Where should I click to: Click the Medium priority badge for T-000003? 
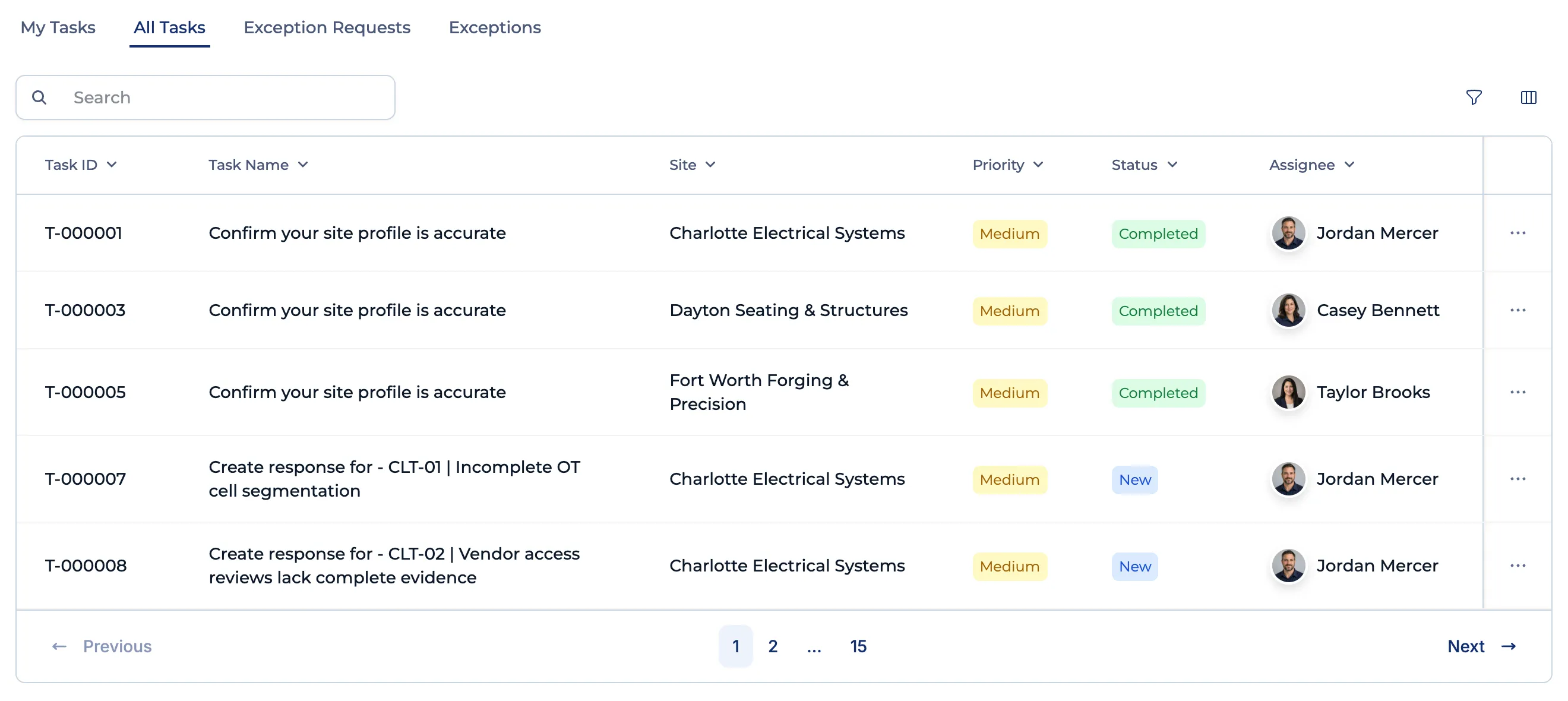point(1009,311)
